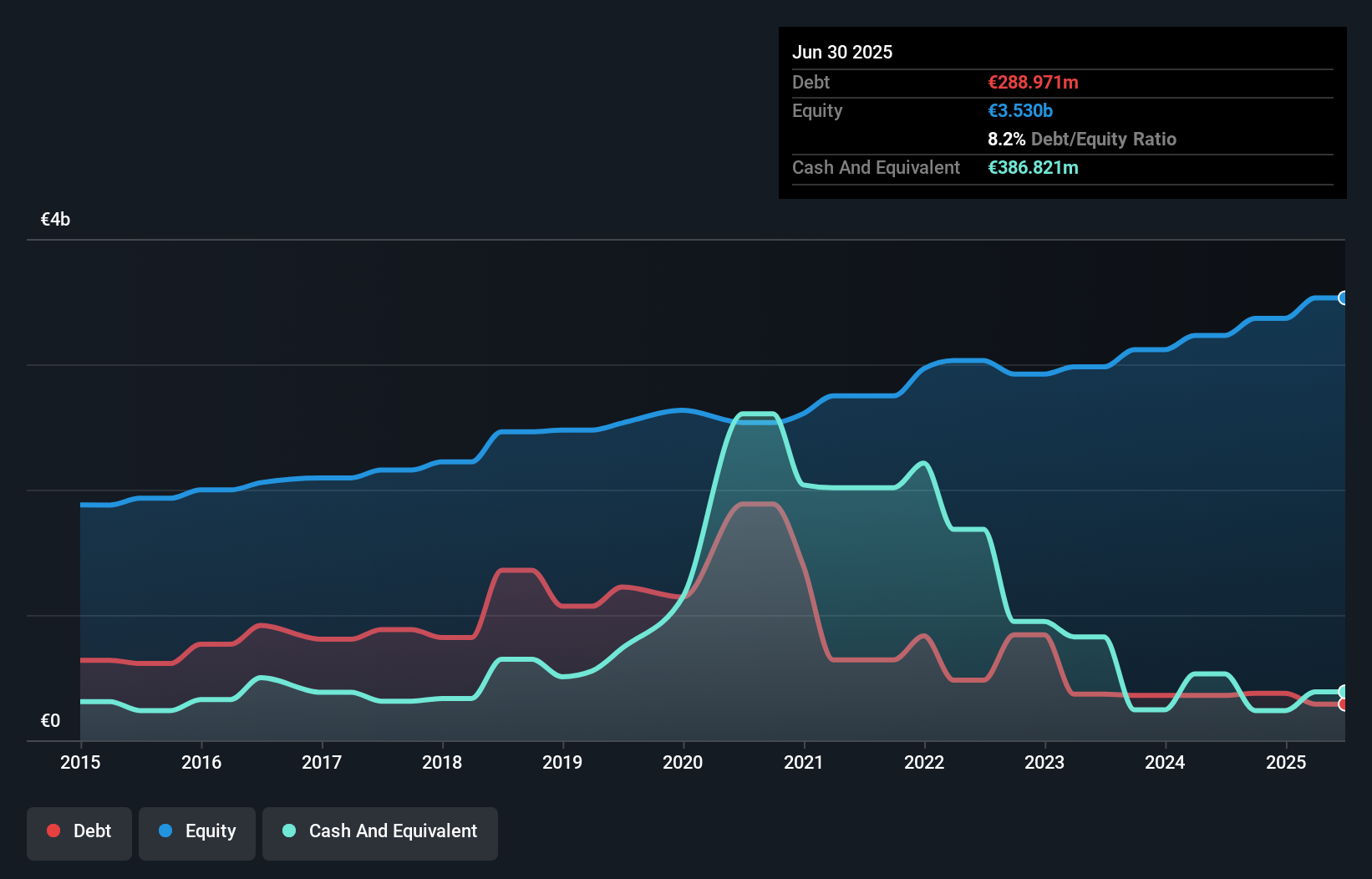
Task: Select the 2018 x-axis label
Action: pos(442,762)
